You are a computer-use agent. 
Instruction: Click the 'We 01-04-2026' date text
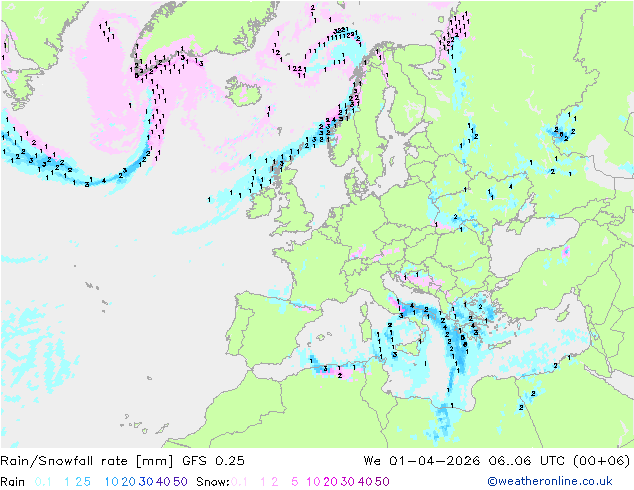[422, 461]
